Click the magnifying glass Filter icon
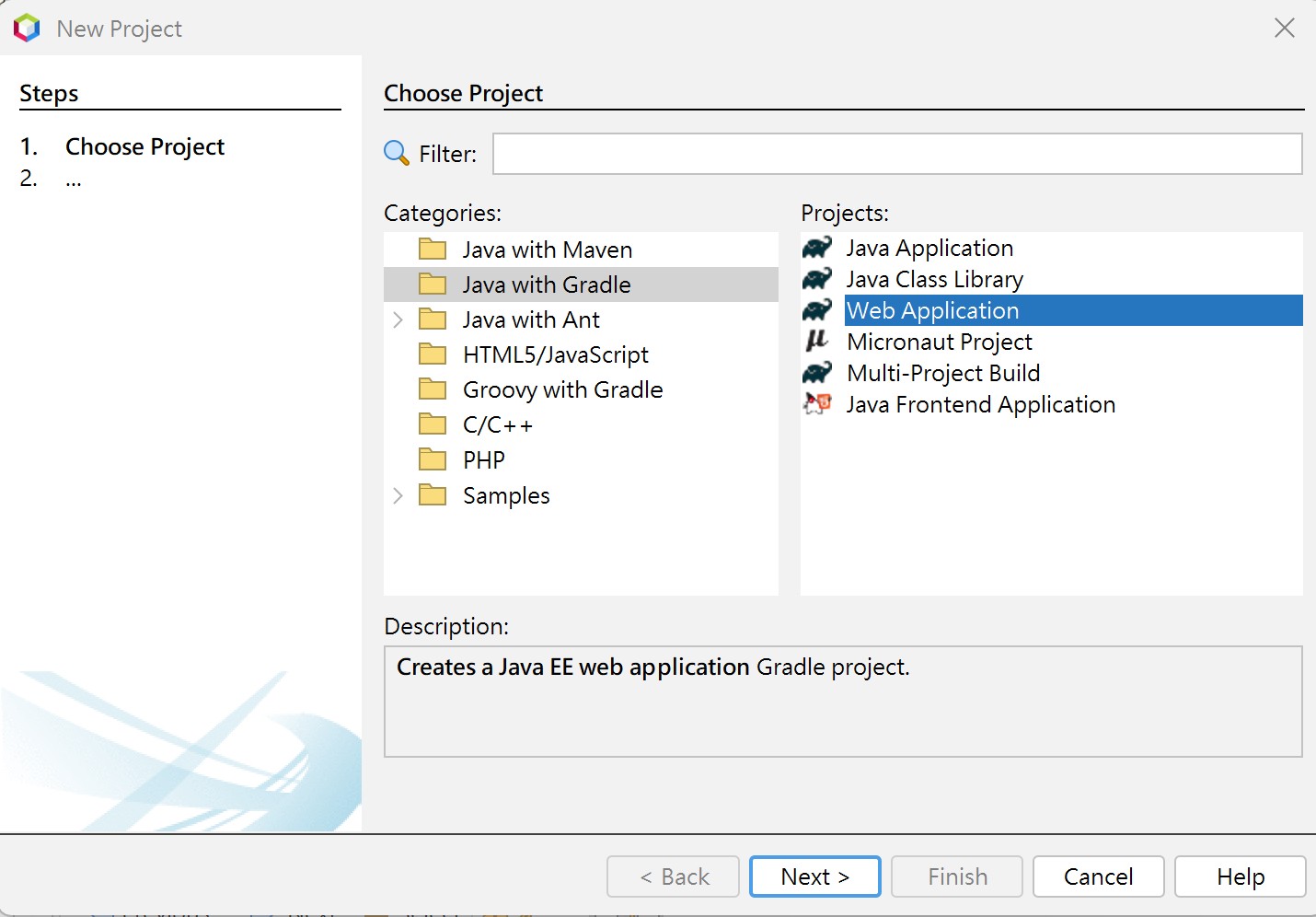Image resolution: width=1316 pixels, height=917 pixels. click(397, 153)
